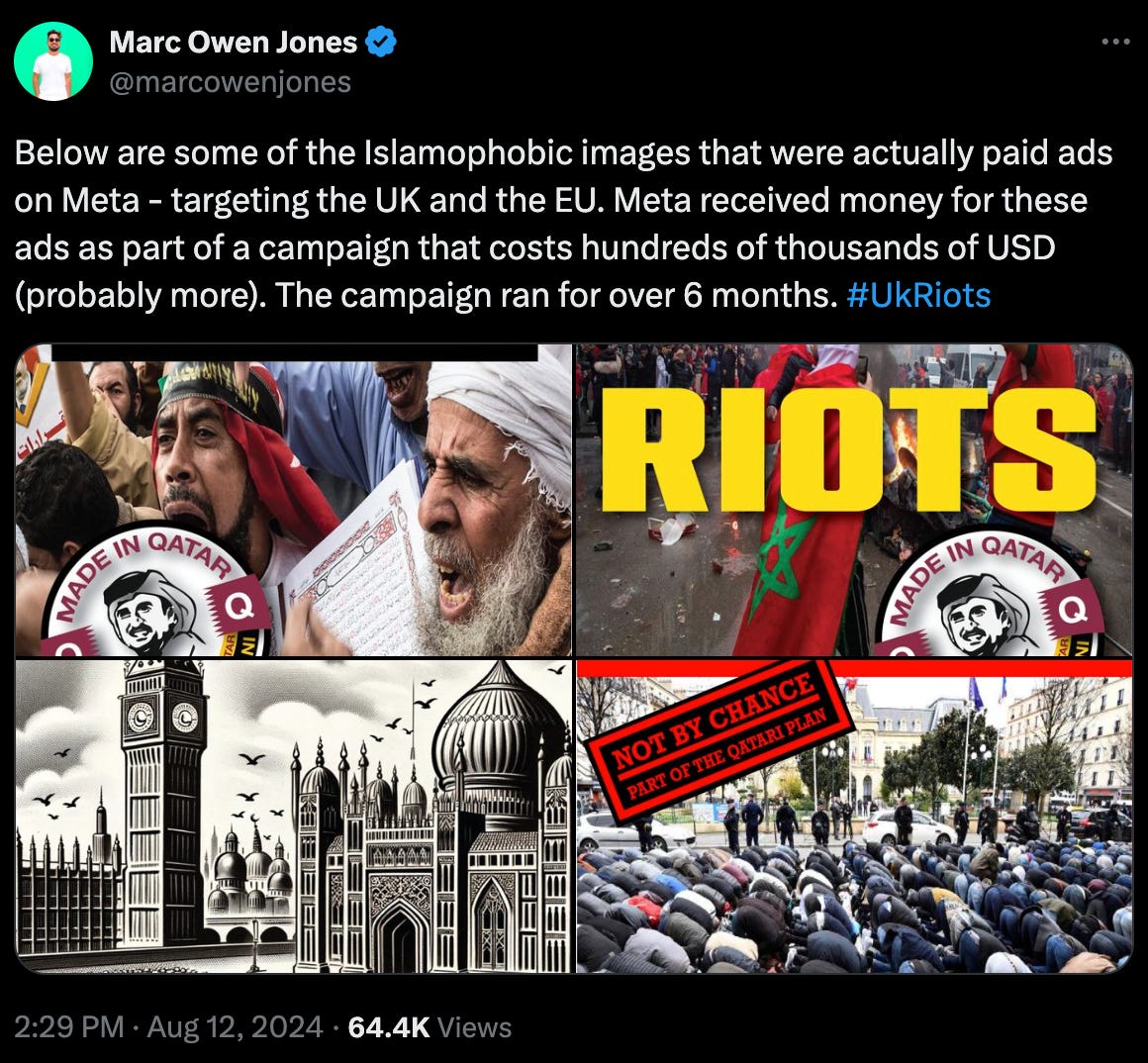Viewport: 1148px width, 1063px height.
Task: Click the Not By Chance red stamp
Action: [x=718, y=739]
